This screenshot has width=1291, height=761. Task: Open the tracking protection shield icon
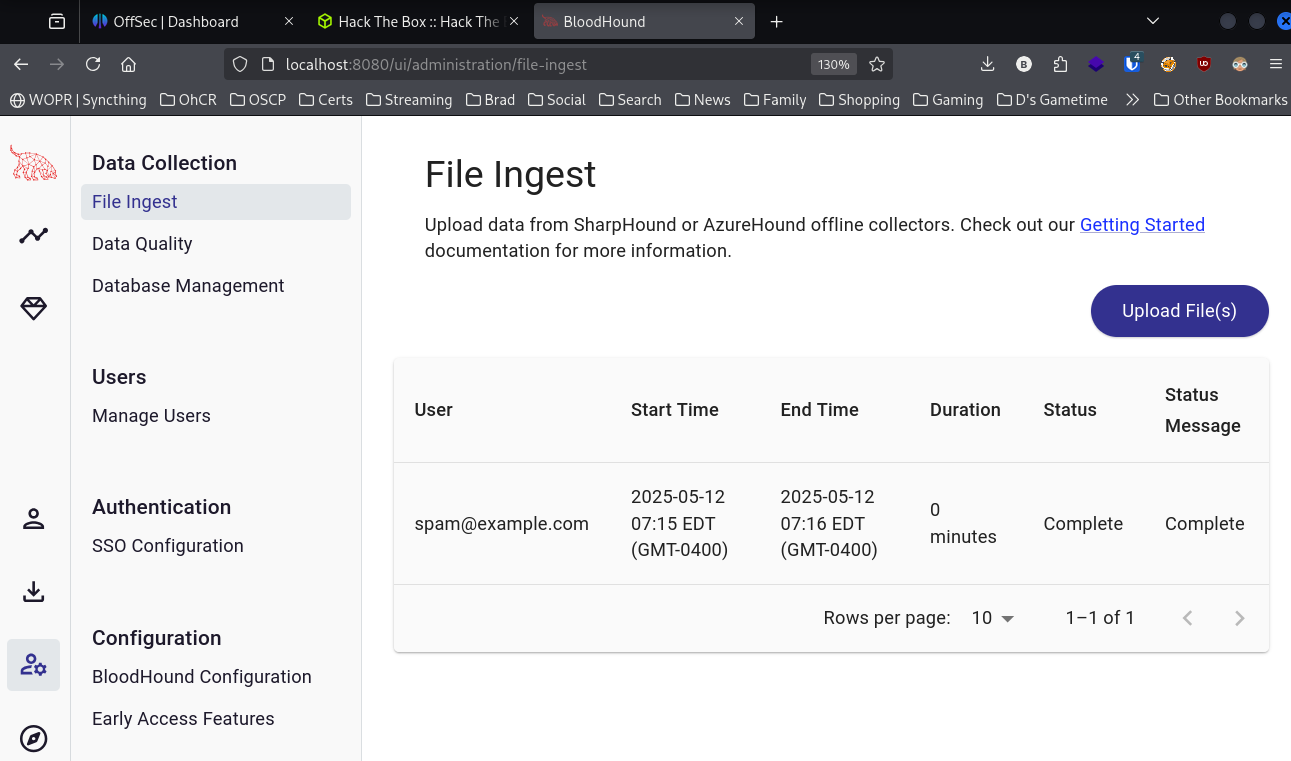pos(240,64)
